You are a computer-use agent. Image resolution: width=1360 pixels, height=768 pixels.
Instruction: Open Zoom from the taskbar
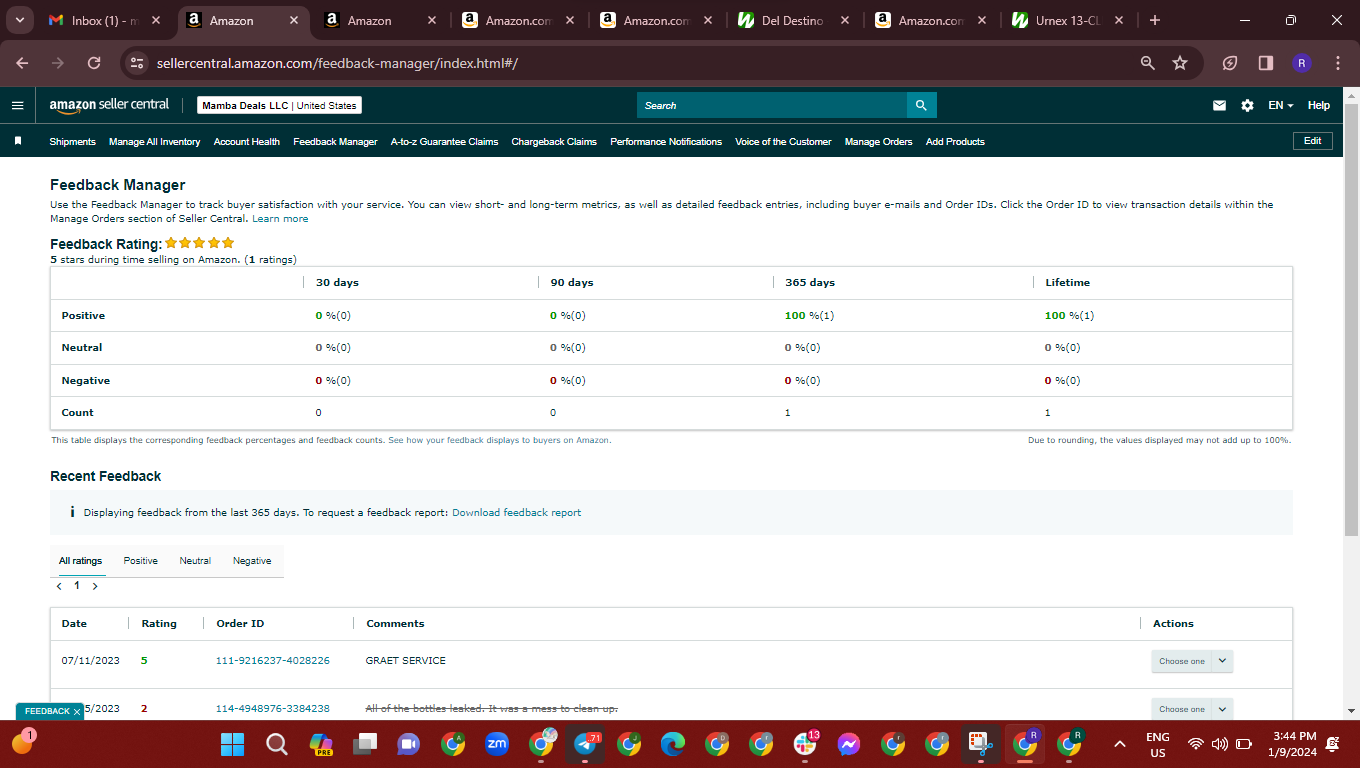pos(497,744)
